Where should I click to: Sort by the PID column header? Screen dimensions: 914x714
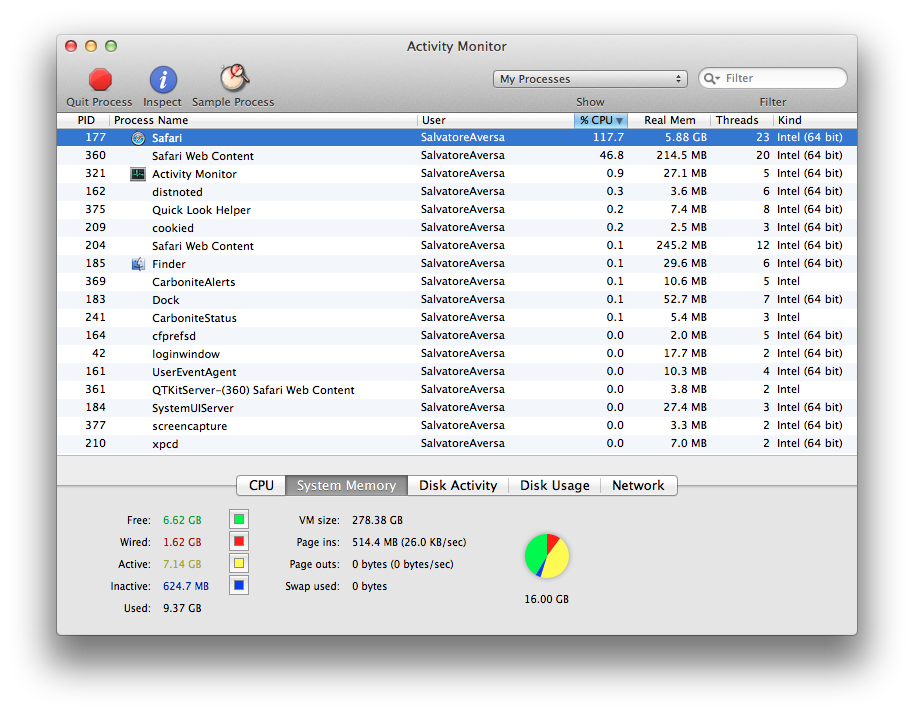pos(86,120)
